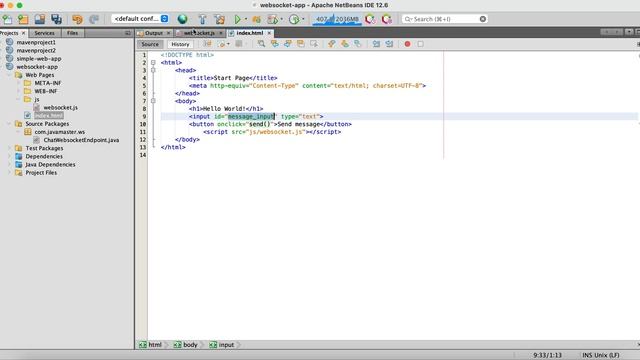Click the memory garbage collection icon after 2036MB
Viewport: 640px width, 360px height.
(x=370, y=19)
